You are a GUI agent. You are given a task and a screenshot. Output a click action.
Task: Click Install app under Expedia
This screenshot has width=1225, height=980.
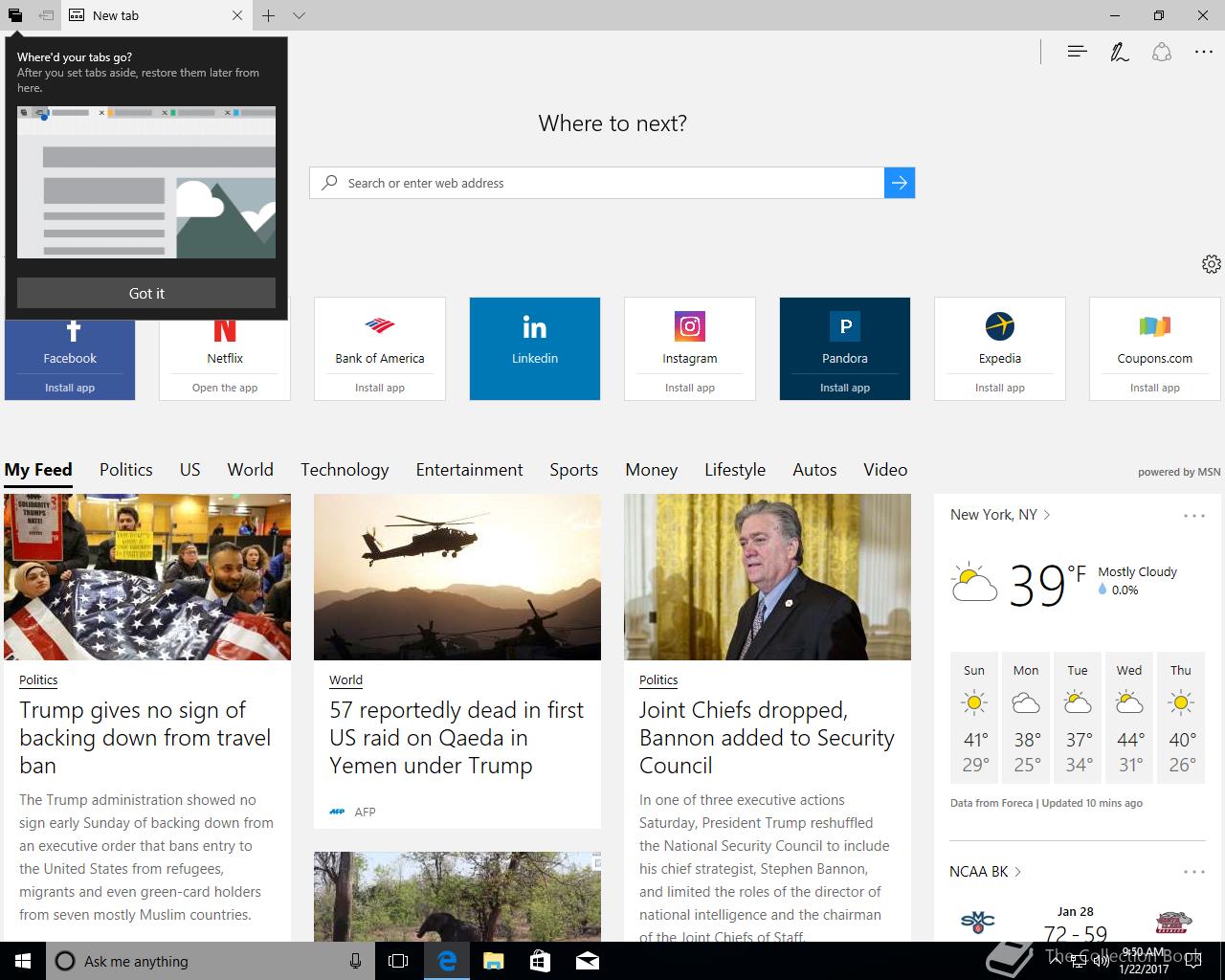click(1000, 388)
